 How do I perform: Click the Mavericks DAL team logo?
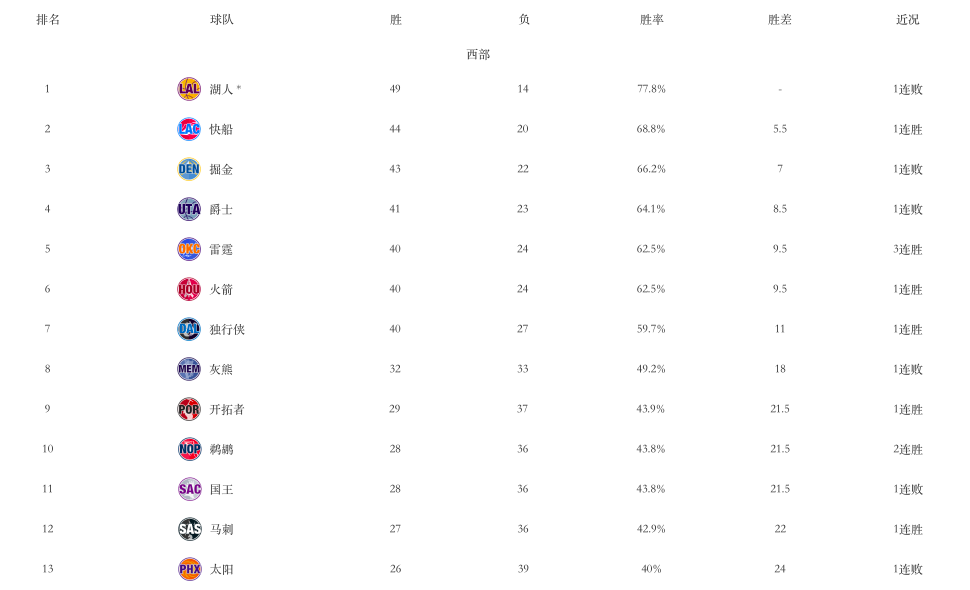[189, 329]
